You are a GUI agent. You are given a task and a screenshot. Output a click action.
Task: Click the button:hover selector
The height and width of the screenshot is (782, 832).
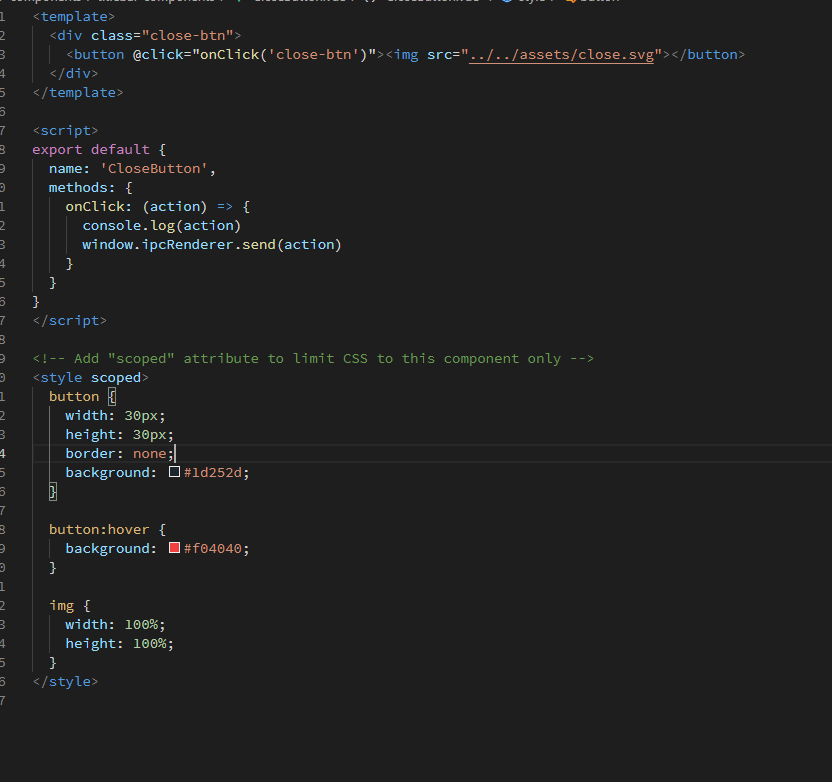pos(95,529)
